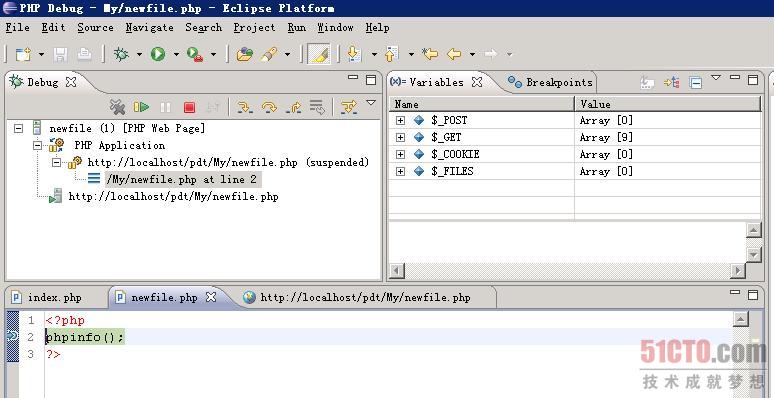
Task: Click the Value column header
Action: [668, 104]
